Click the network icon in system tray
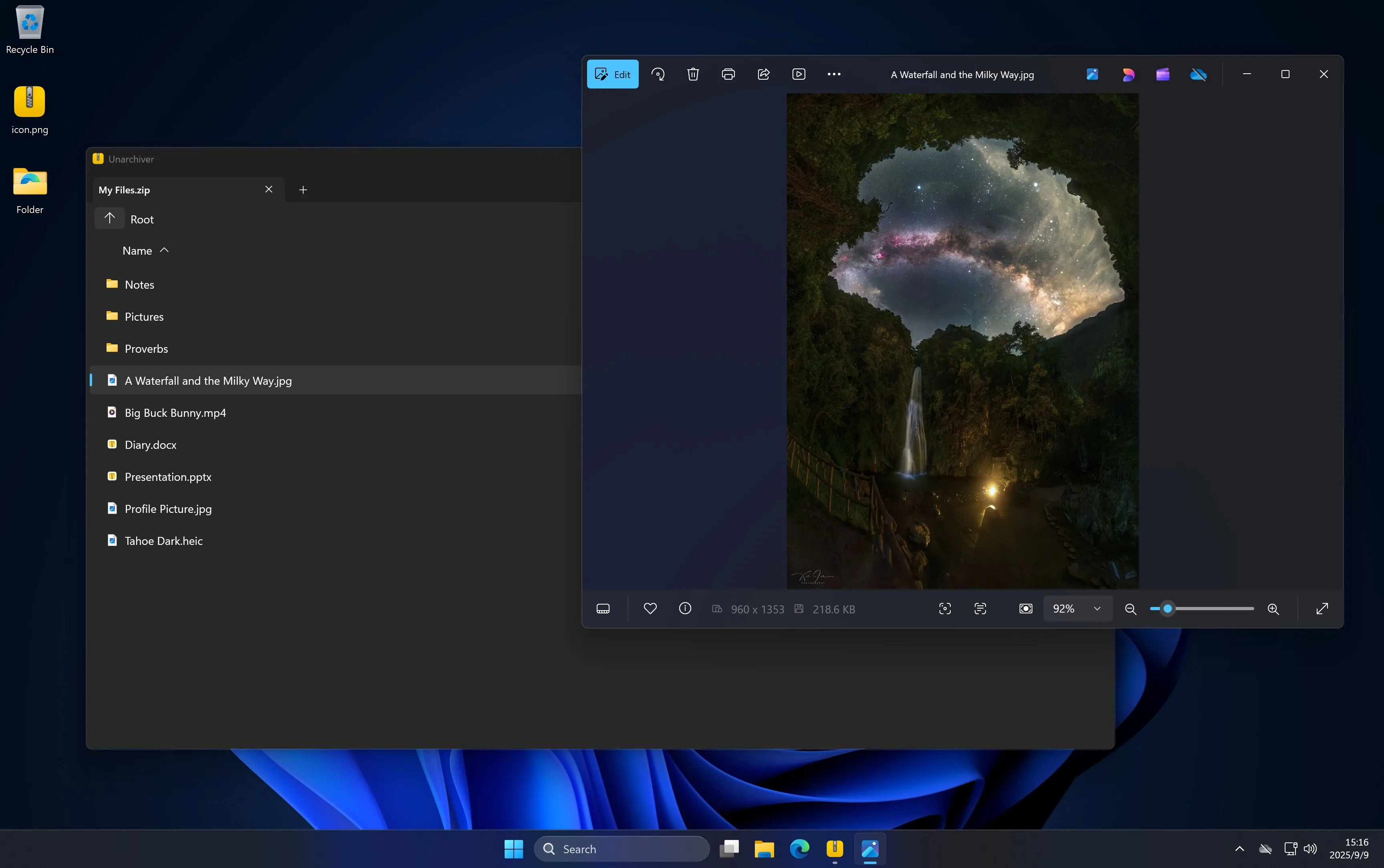 coord(1290,848)
